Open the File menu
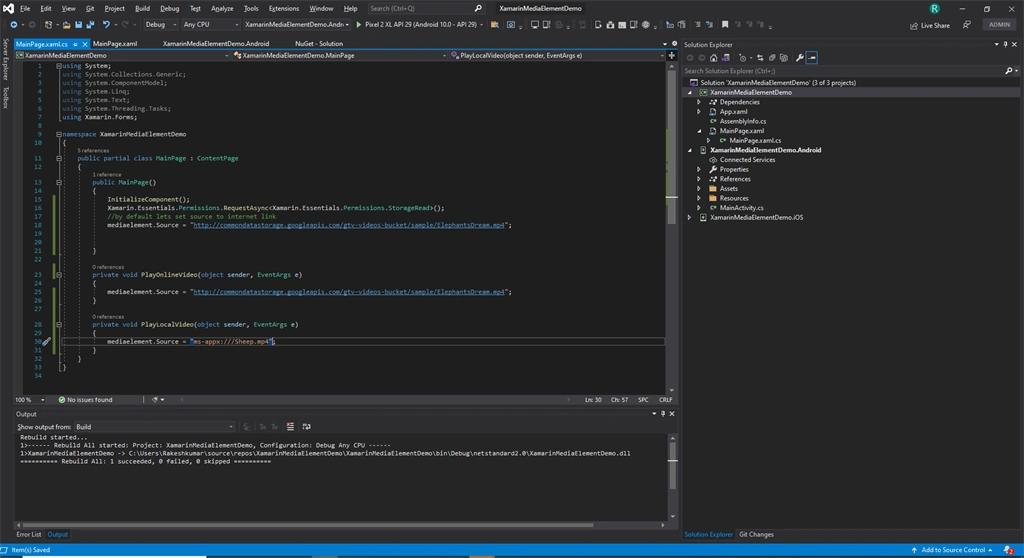 25,8
